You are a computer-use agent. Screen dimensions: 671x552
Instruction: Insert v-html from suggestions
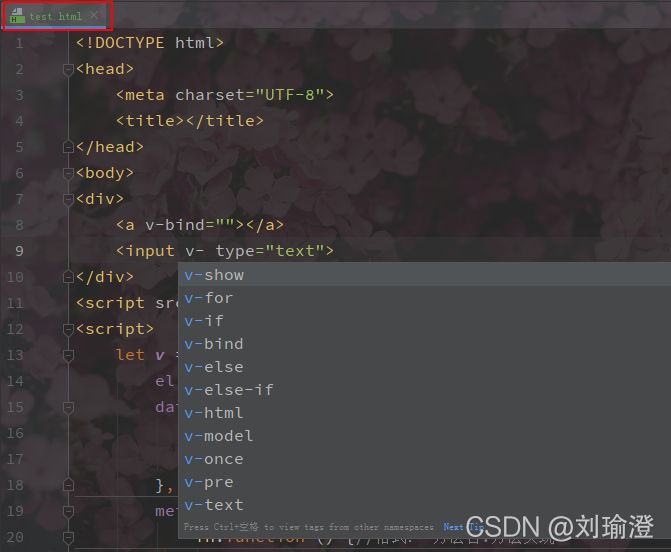(x=425, y=413)
